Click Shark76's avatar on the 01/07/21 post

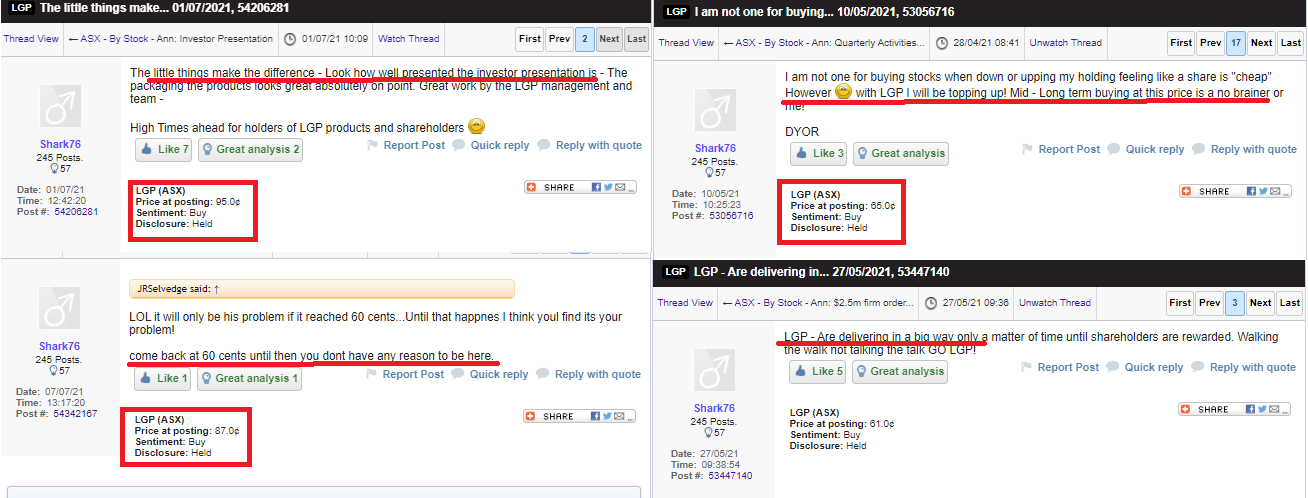(60, 108)
